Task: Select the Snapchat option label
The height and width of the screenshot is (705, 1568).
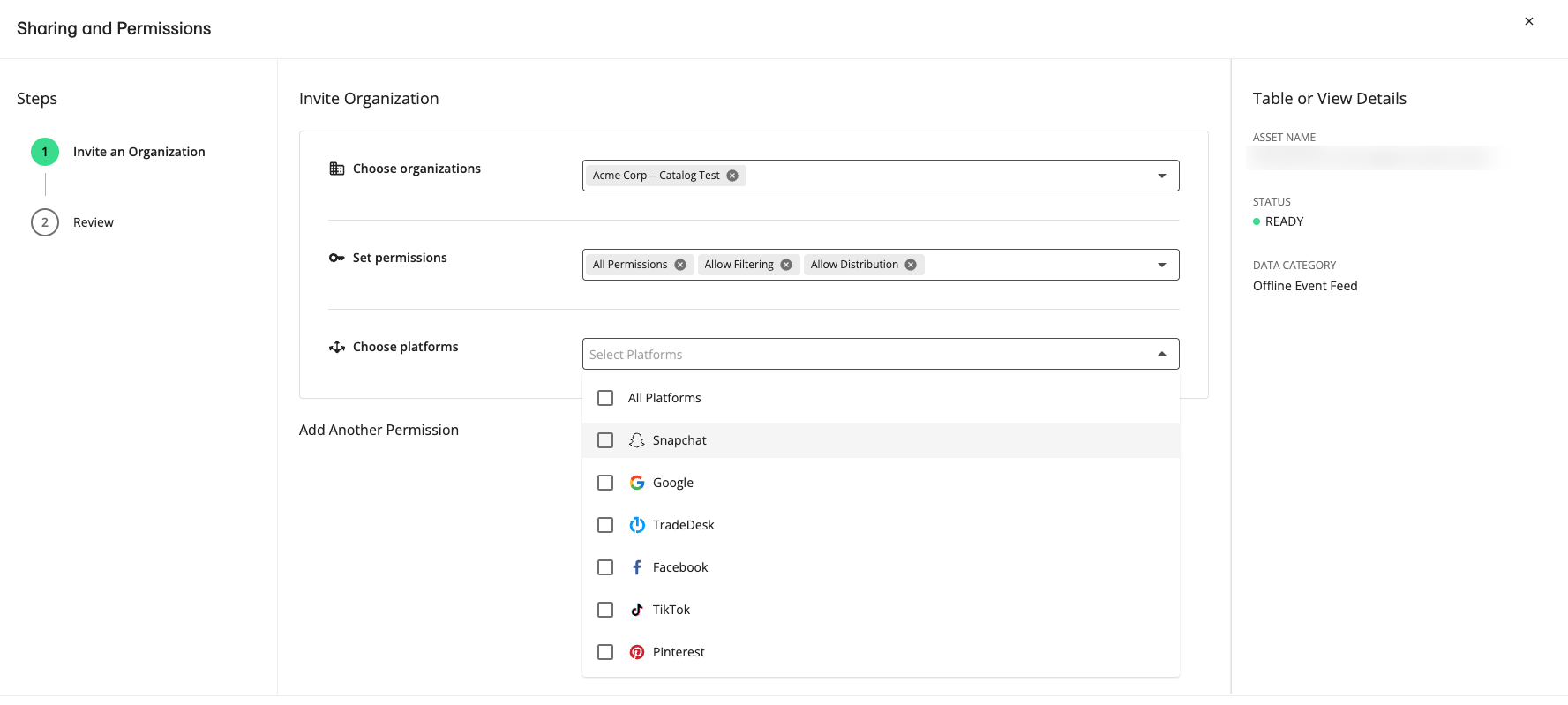Action: point(679,440)
